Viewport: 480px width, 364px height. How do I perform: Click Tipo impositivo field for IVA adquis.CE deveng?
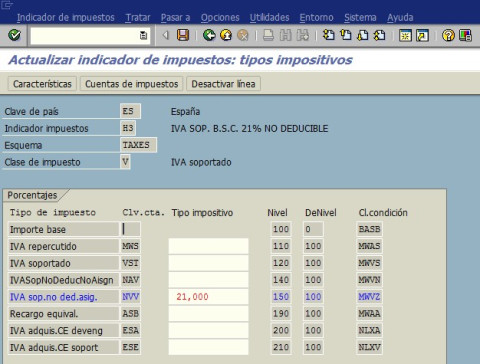208,330
